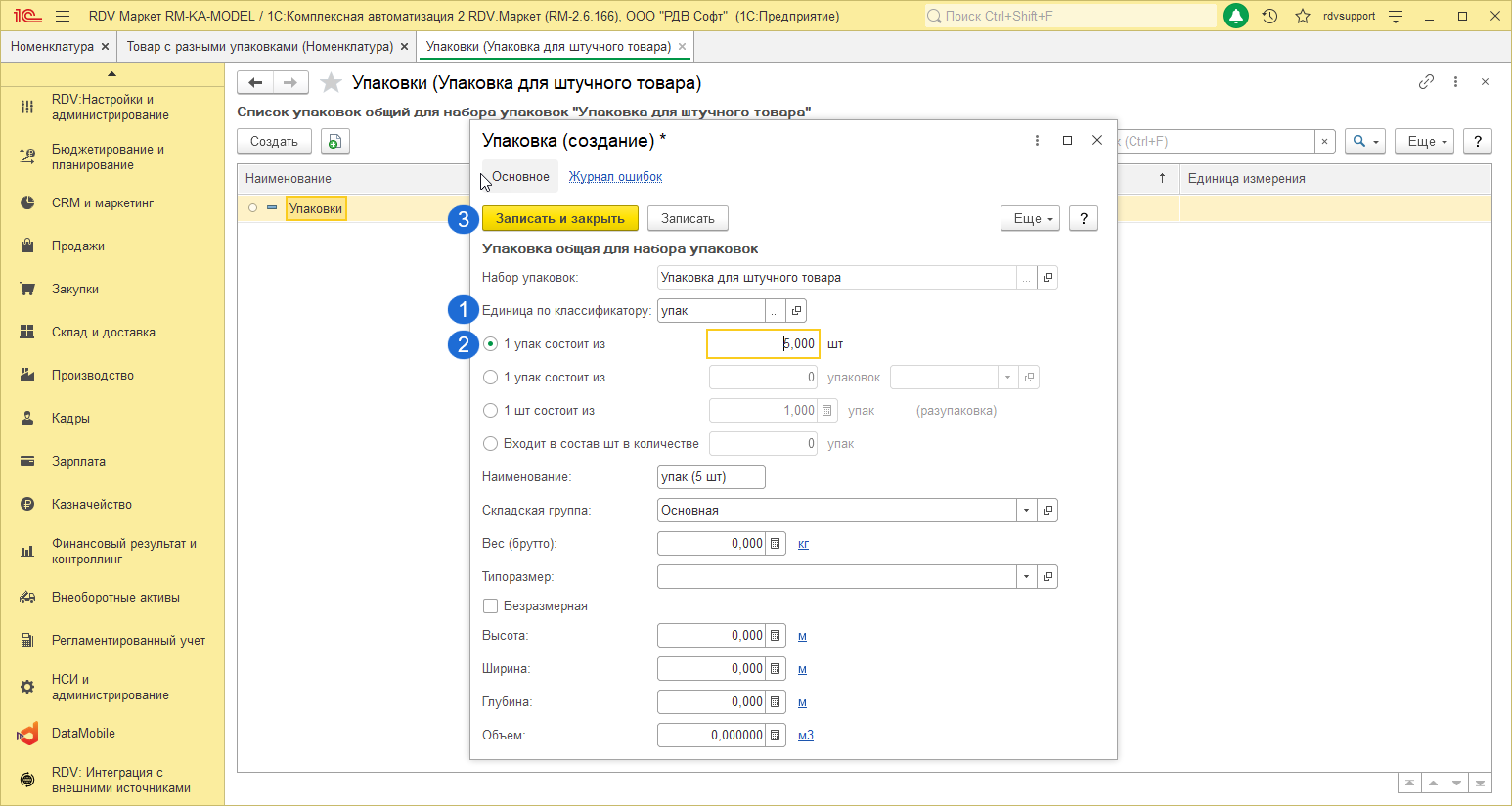This screenshot has width=1512, height=806.
Task: Switch to the Номенклатура tab
Action: (52, 47)
